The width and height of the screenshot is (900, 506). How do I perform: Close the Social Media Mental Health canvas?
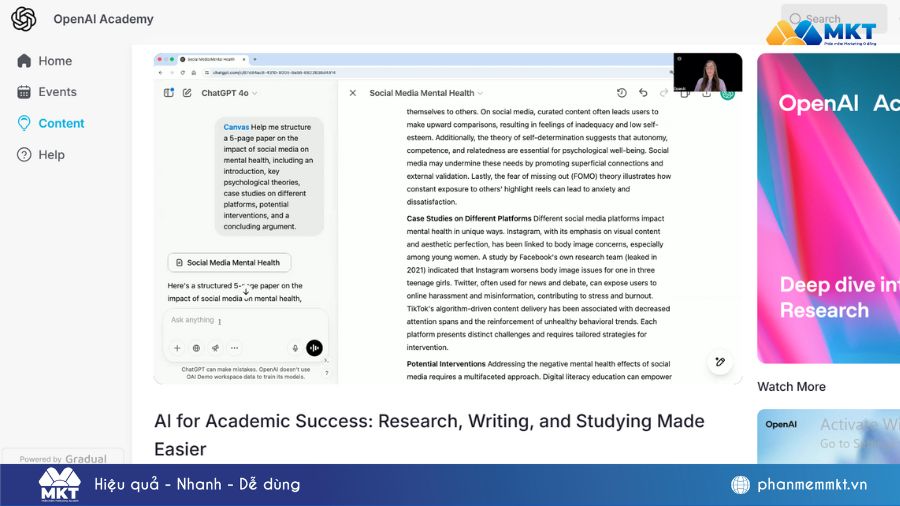pos(353,93)
